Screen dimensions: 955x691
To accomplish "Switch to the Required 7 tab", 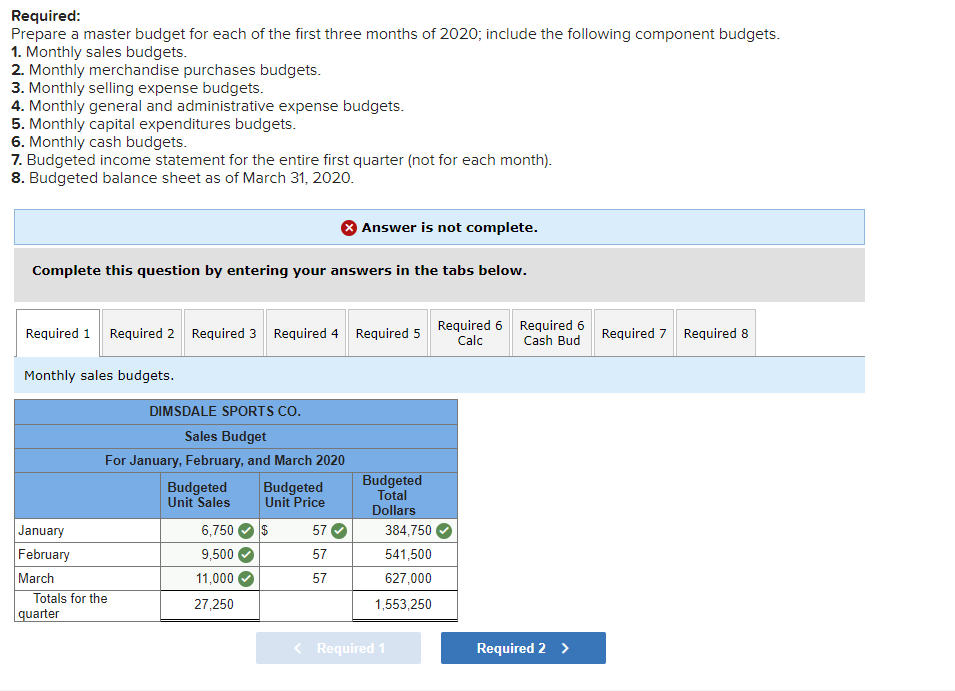I will [634, 333].
